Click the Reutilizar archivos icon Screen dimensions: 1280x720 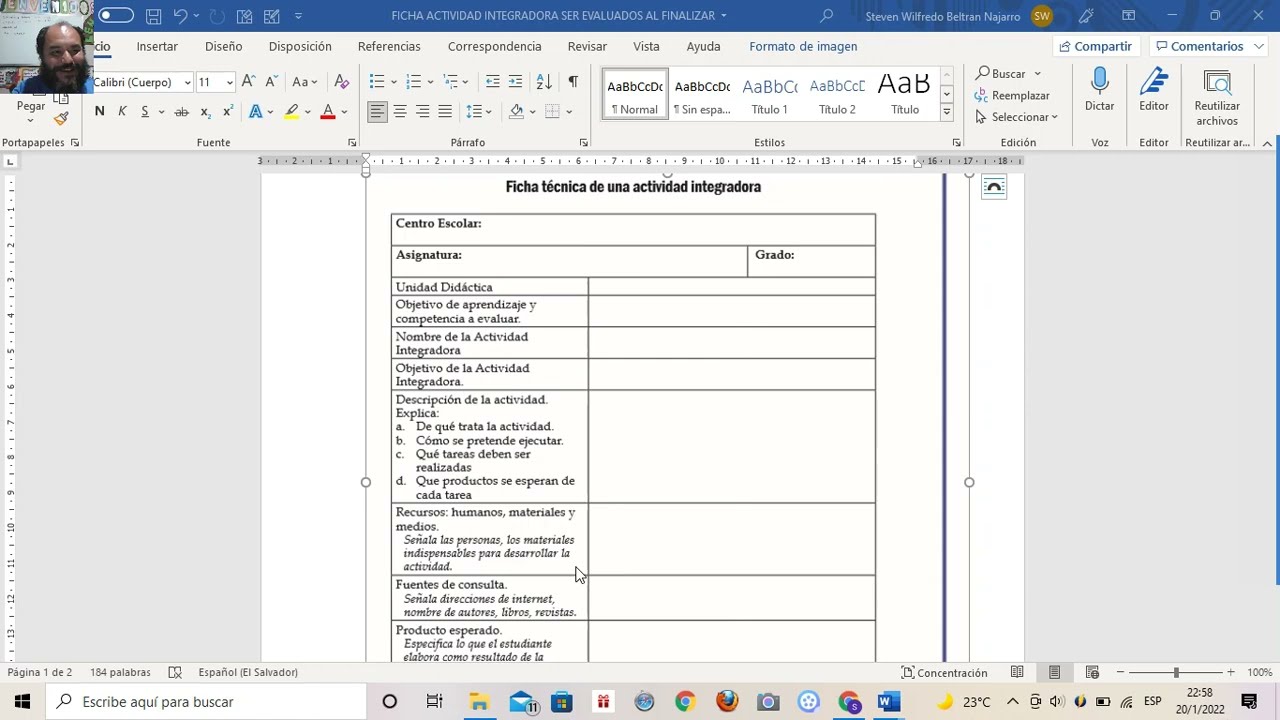point(1216,82)
